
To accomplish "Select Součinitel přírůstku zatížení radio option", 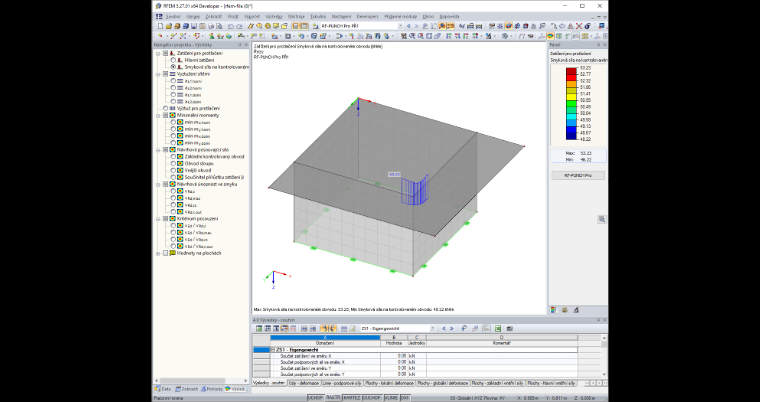I will [173, 177].
